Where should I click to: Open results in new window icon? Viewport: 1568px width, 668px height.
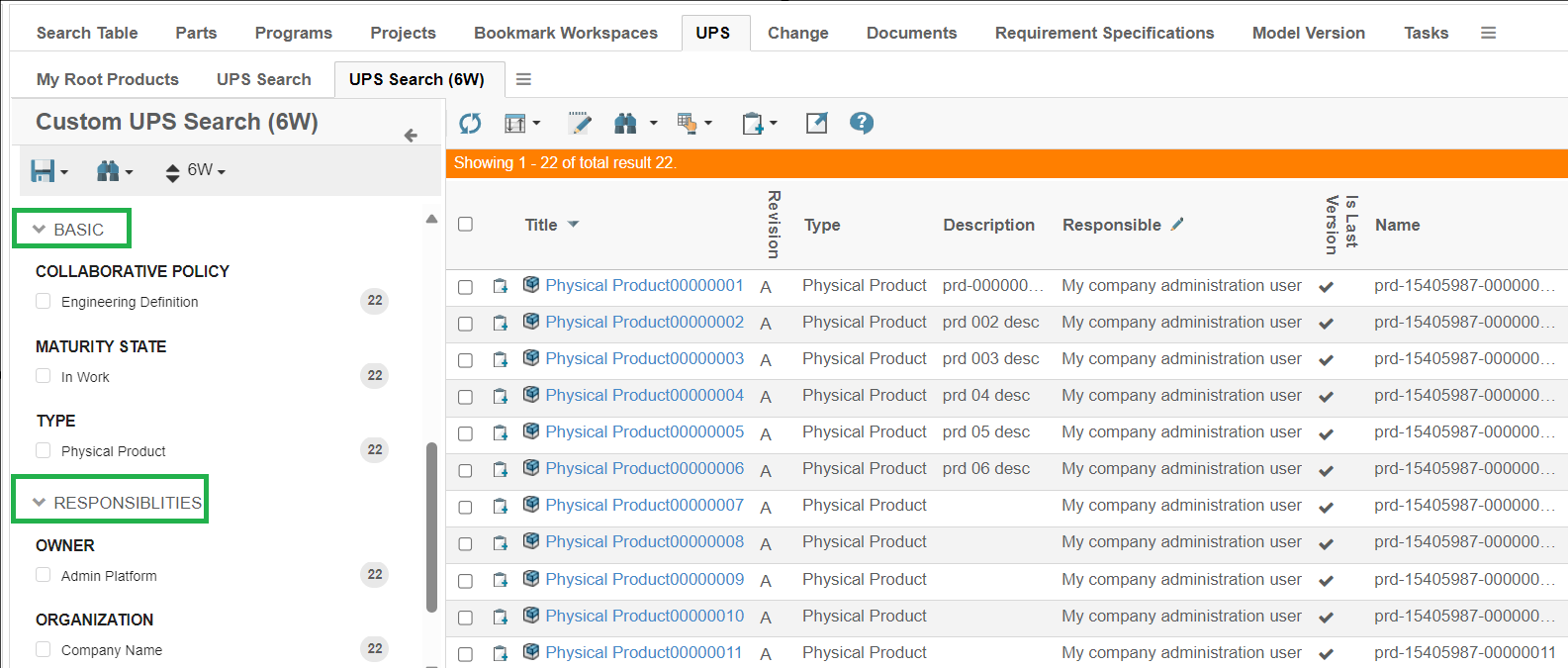816,124
